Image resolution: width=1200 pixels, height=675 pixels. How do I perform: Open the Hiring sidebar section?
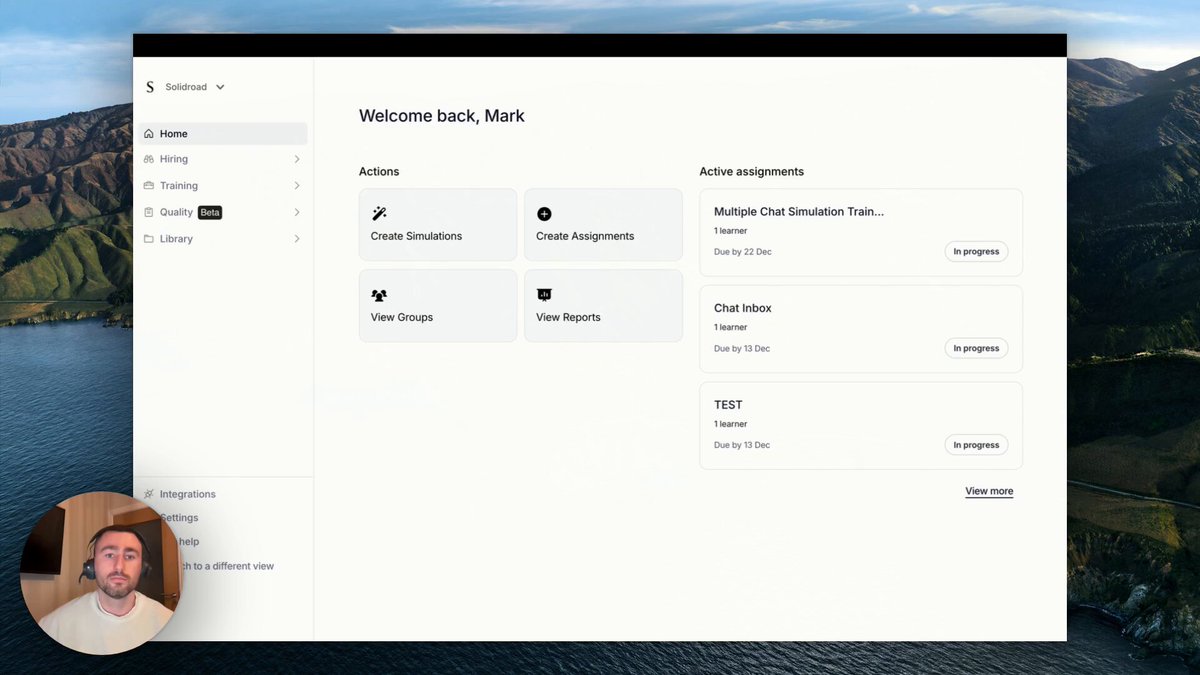pyautogui.click(x=223, y=159)
